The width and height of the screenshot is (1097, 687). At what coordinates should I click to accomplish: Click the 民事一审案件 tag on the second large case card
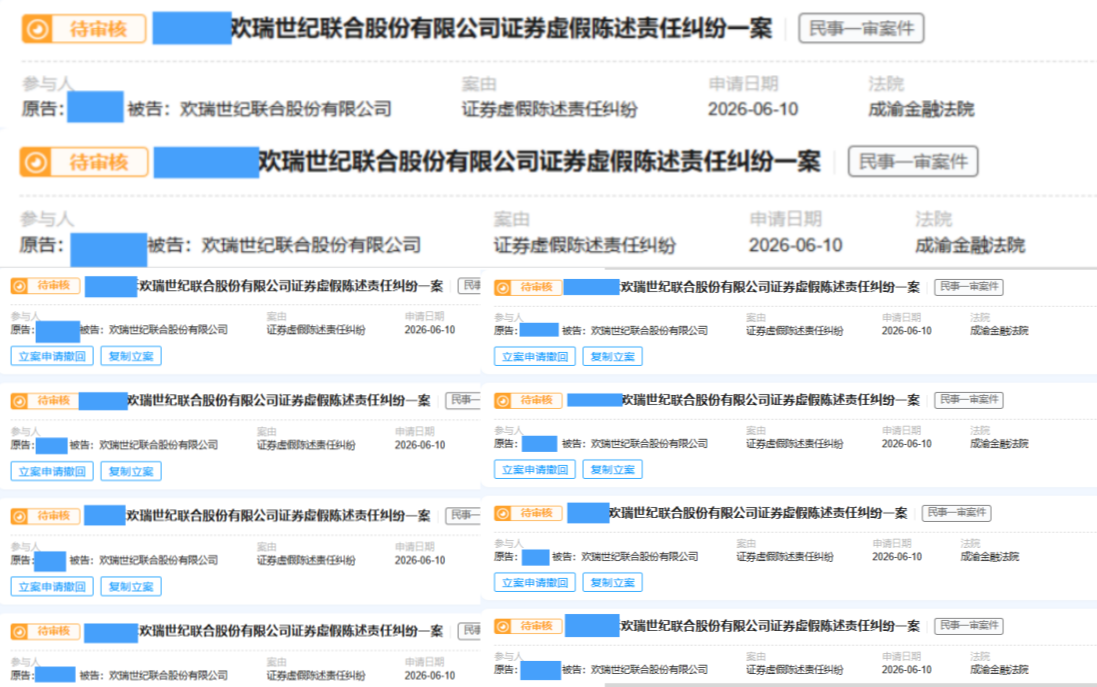click(913, 162)
